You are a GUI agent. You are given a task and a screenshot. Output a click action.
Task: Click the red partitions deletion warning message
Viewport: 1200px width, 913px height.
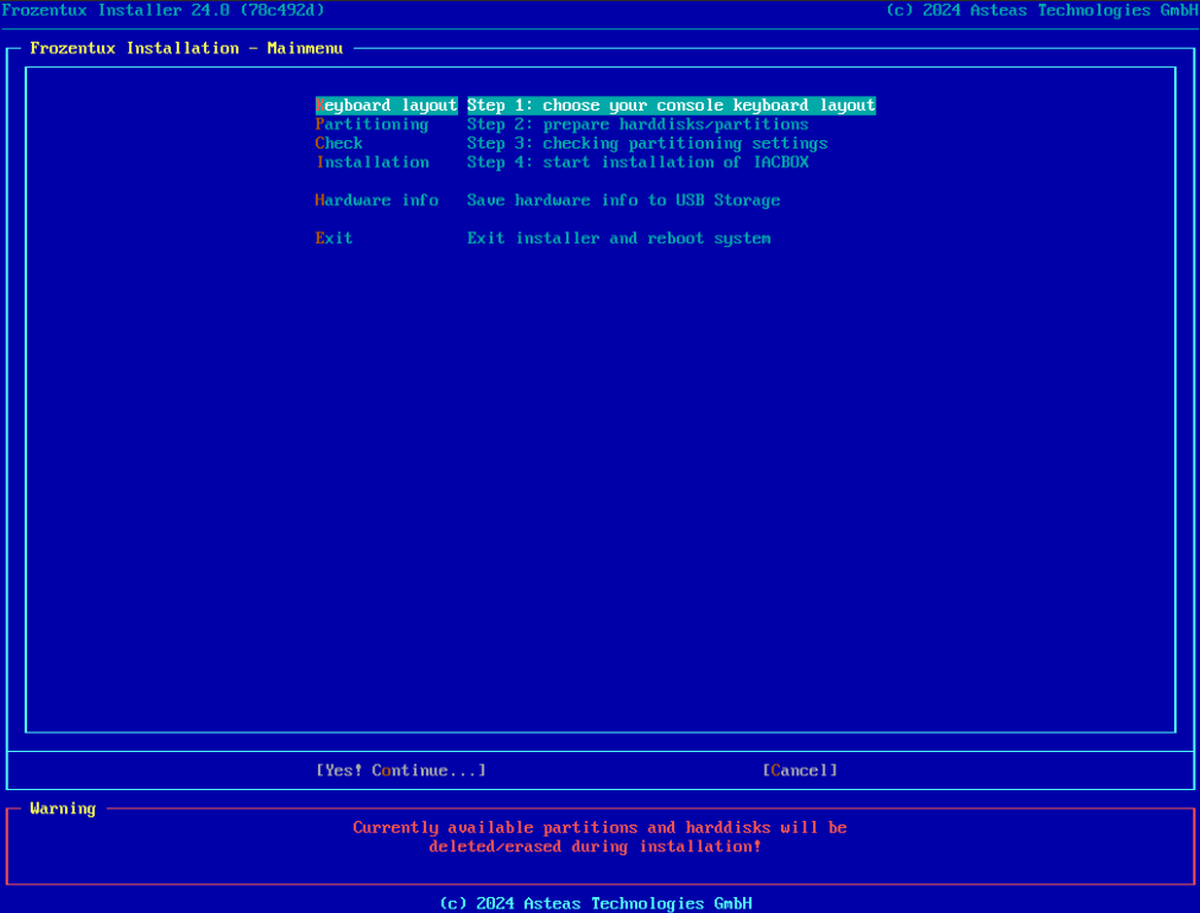pyautogui.click(x=599, y=837)
